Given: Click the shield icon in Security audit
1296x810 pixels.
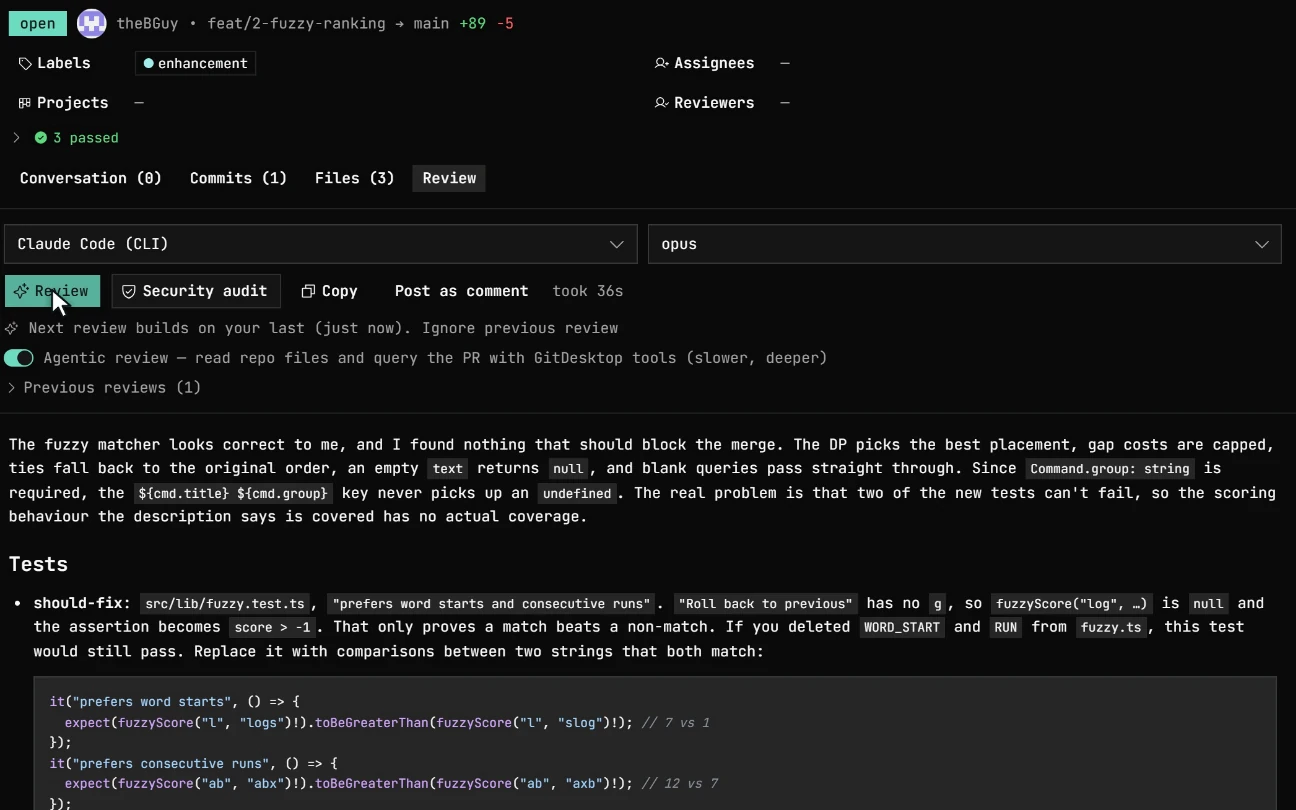Looking at the screenshot, I should 128,291.
